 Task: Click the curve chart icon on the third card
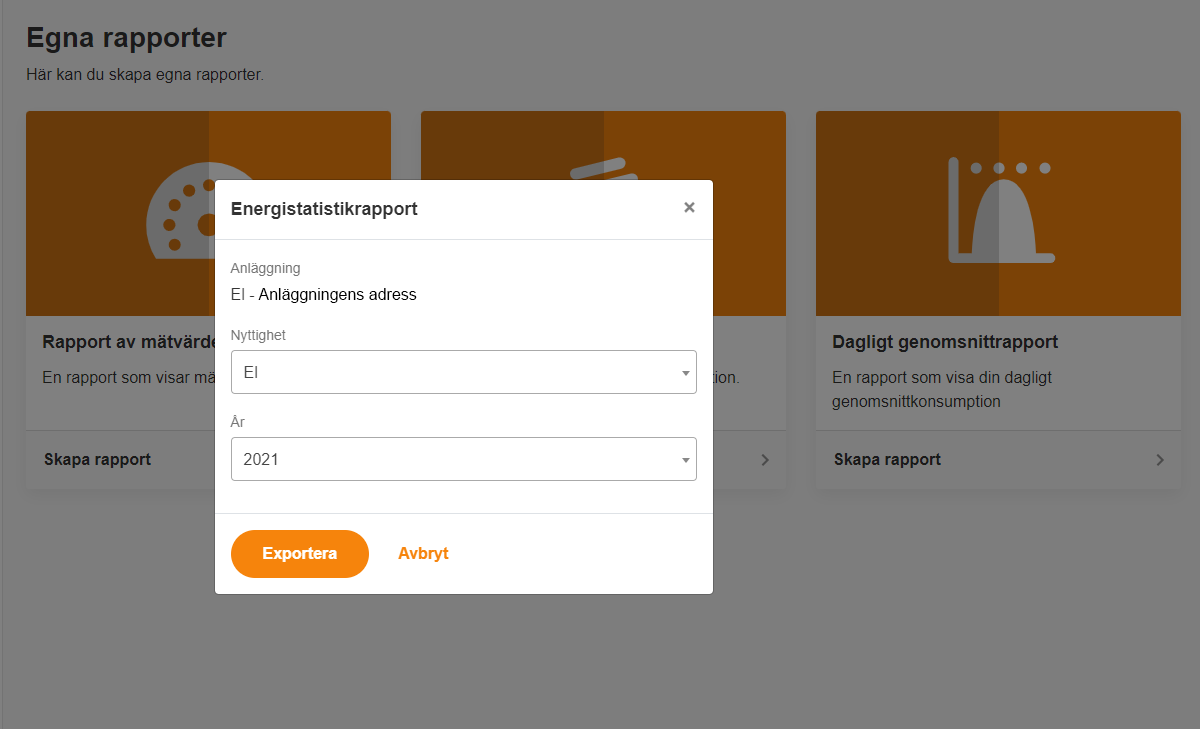[x=1000, y=210]
